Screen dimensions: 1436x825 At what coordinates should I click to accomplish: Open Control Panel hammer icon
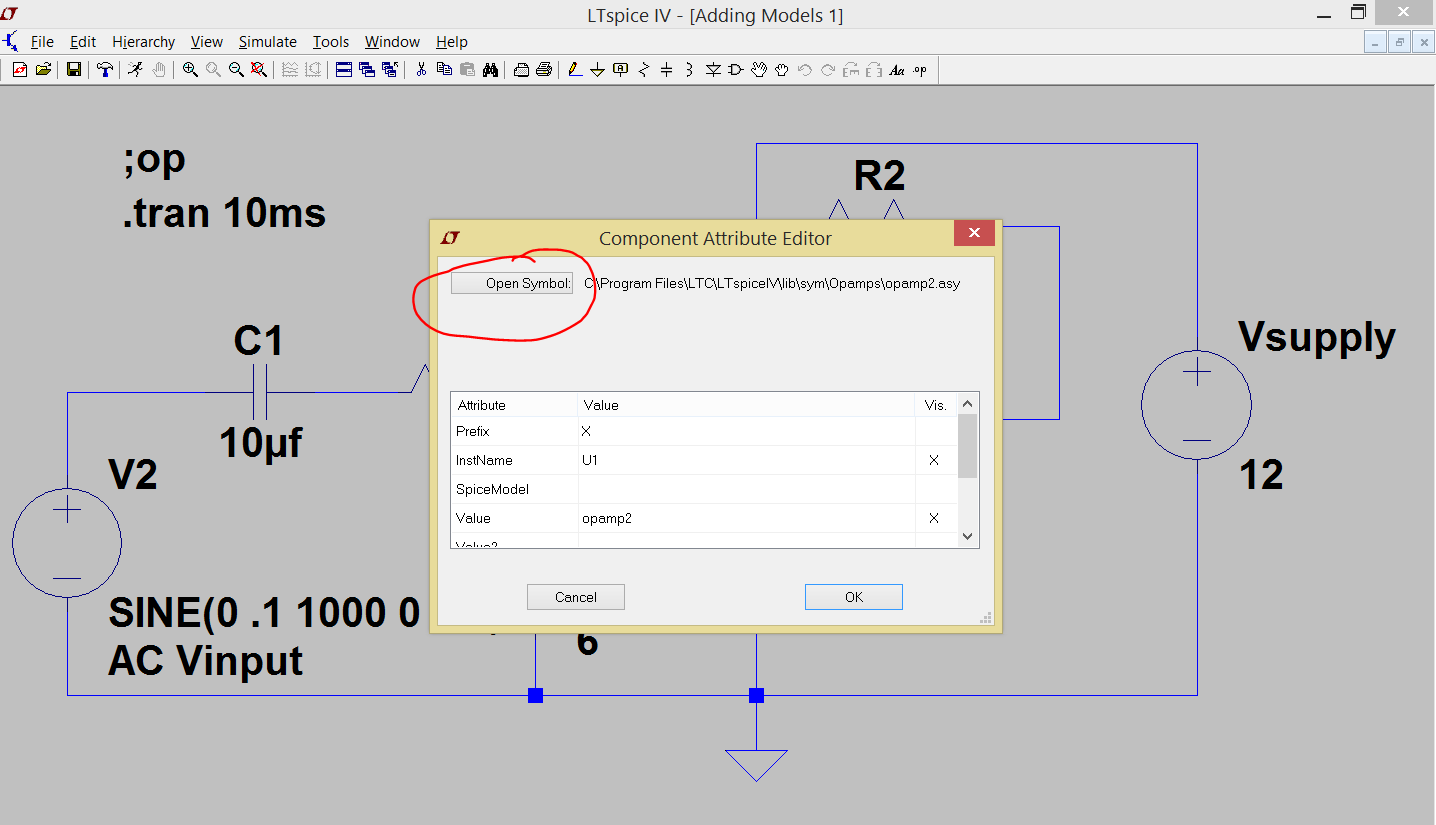pos(105,70)
